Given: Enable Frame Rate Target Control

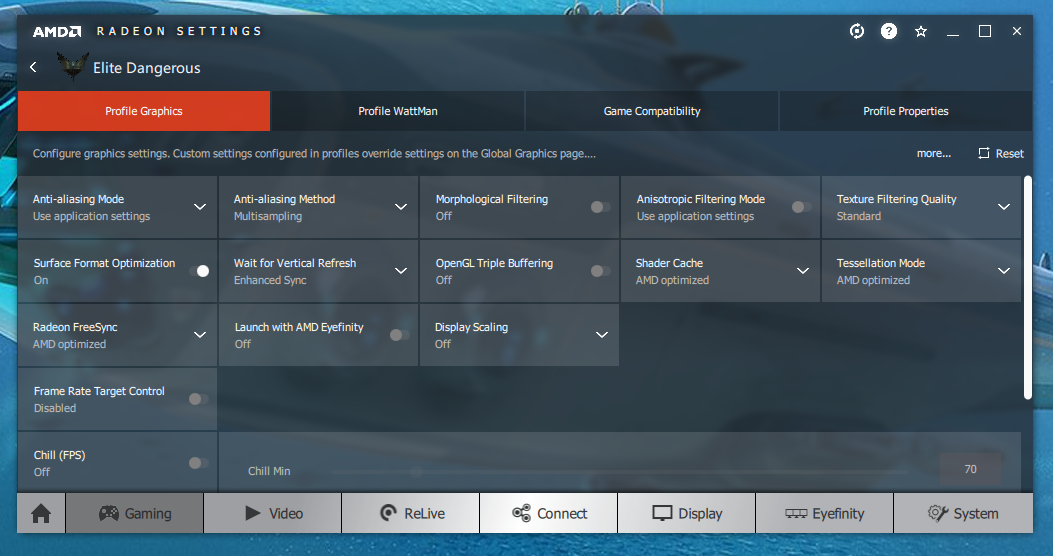Looking at the screenshot, I should pyautogui.click(x=199, y=399).
